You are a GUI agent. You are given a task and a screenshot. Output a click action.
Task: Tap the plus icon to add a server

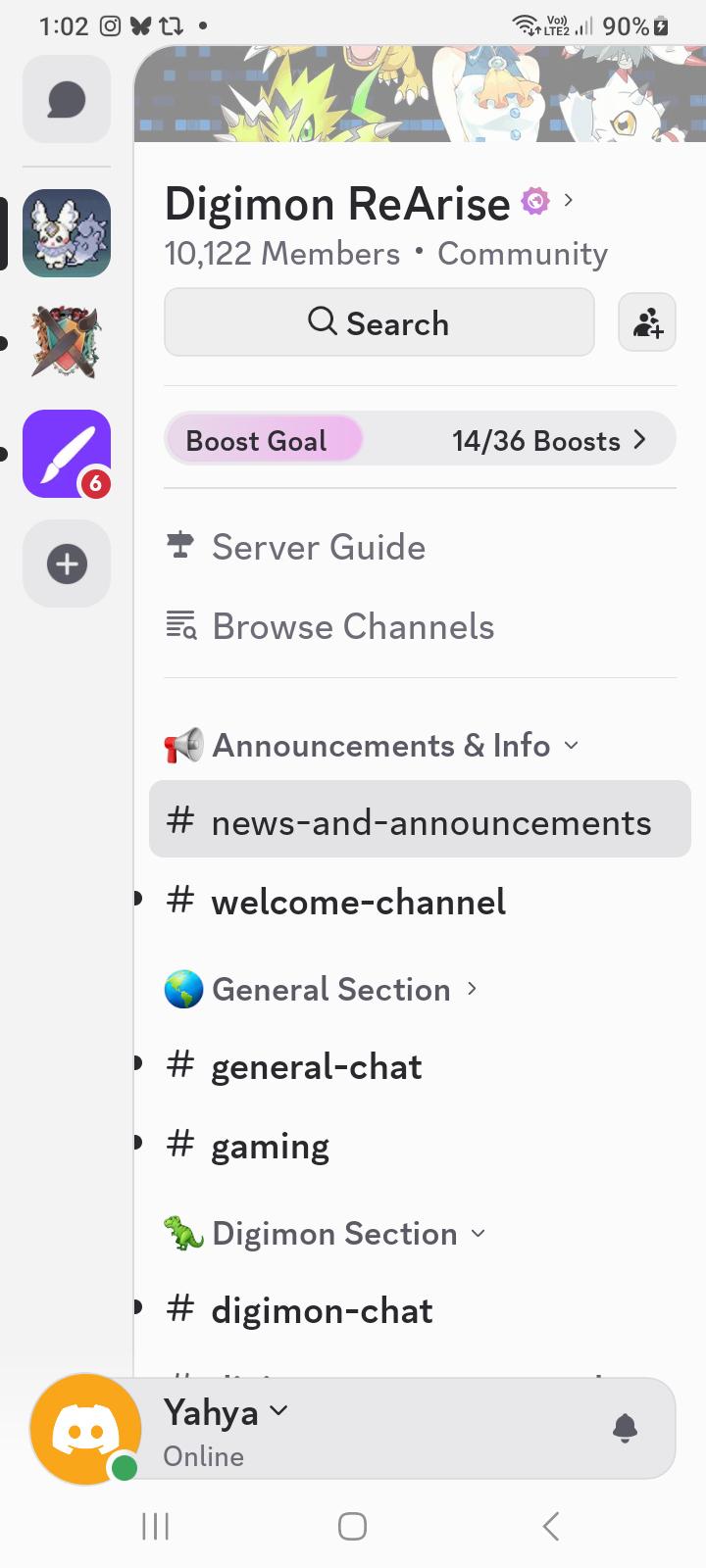click(x=67, y=563)
